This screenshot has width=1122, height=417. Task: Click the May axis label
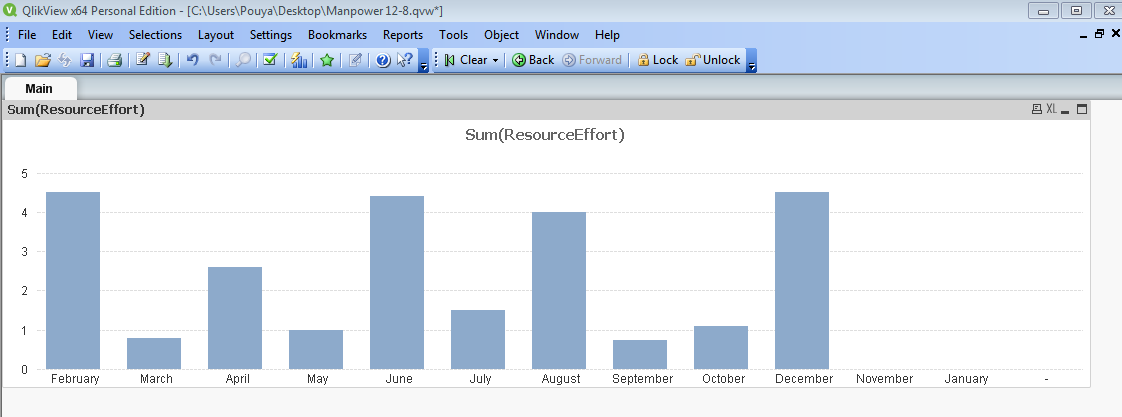318,379
